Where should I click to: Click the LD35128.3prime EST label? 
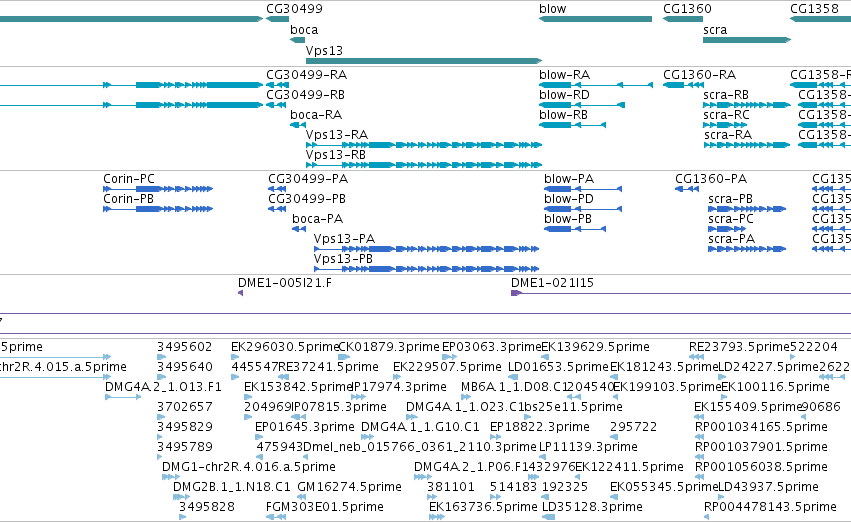coord(592,507)
